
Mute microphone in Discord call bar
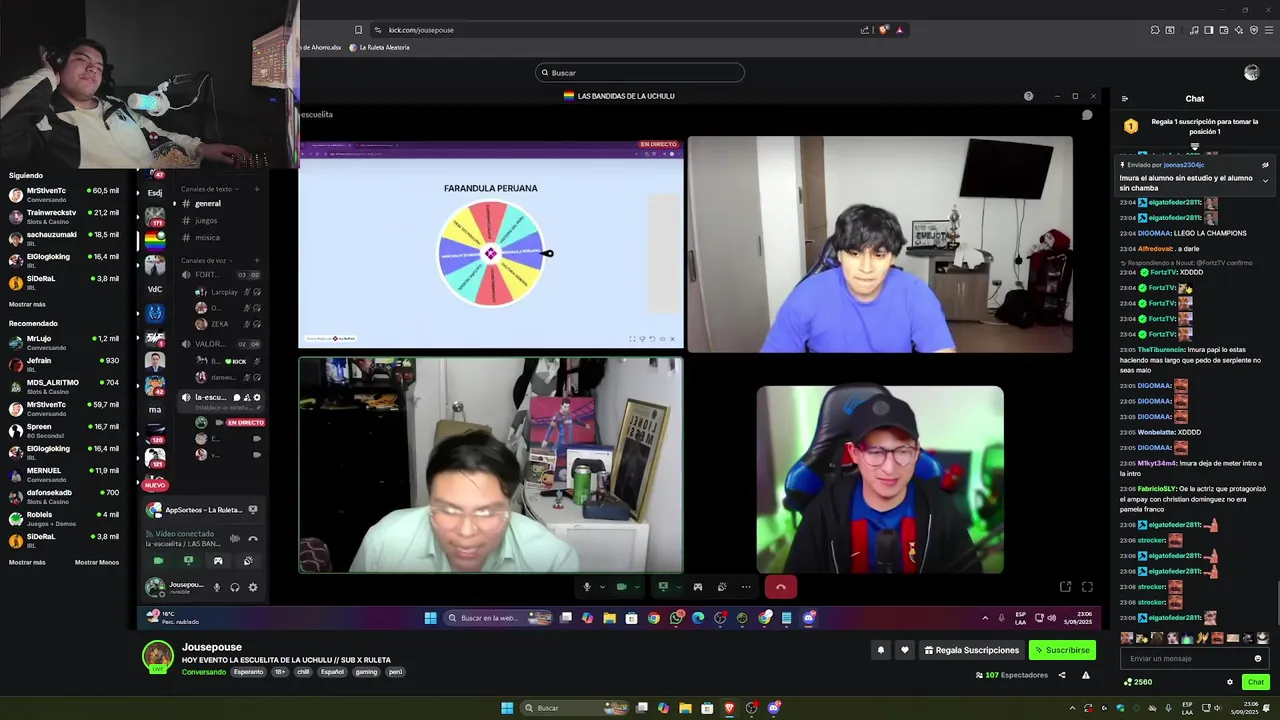point(587,587)
